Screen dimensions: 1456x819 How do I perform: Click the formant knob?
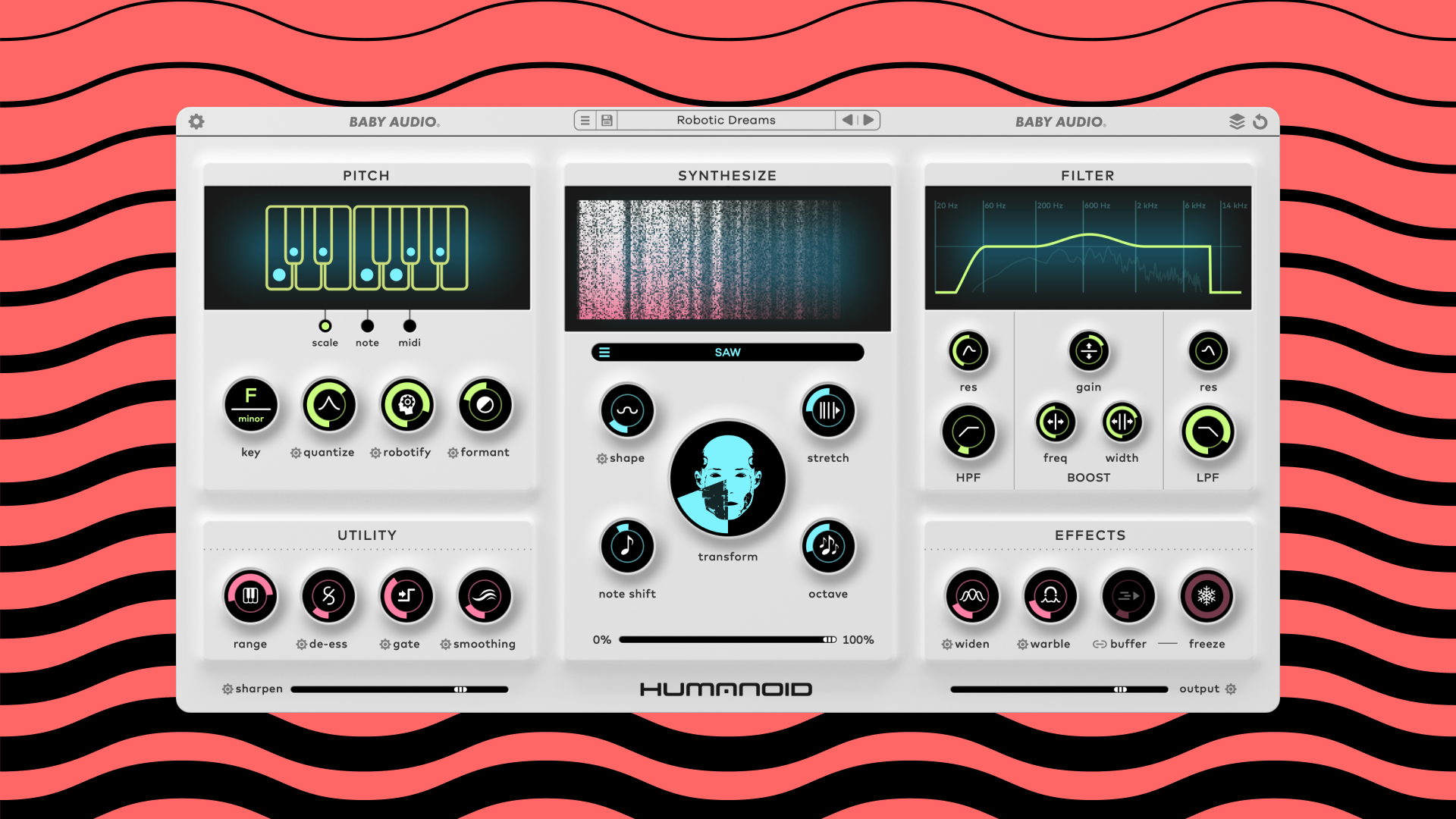(x=485, y=404)
